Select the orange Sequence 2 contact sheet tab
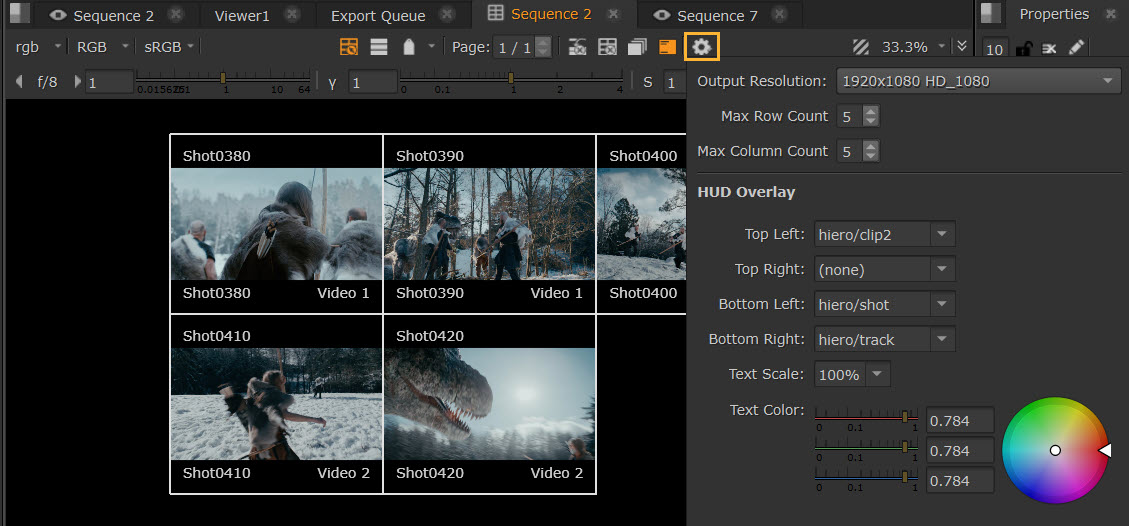 pyautogui.click(x=551, y=14)
